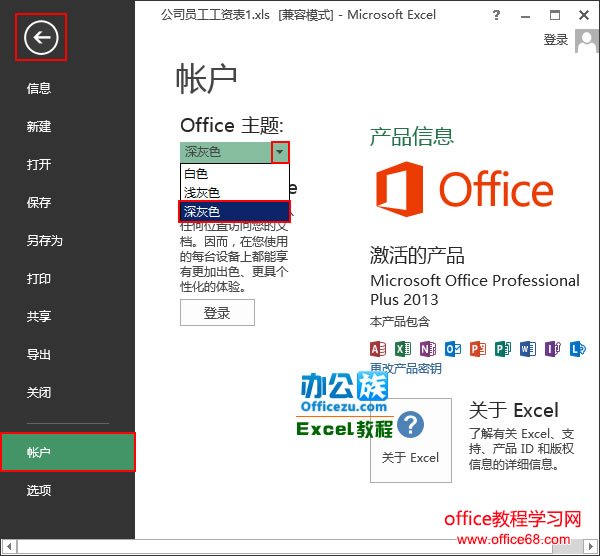600x556 pixels.
Task: Click the 登录 button under Office account
Action: coord(217,313)
